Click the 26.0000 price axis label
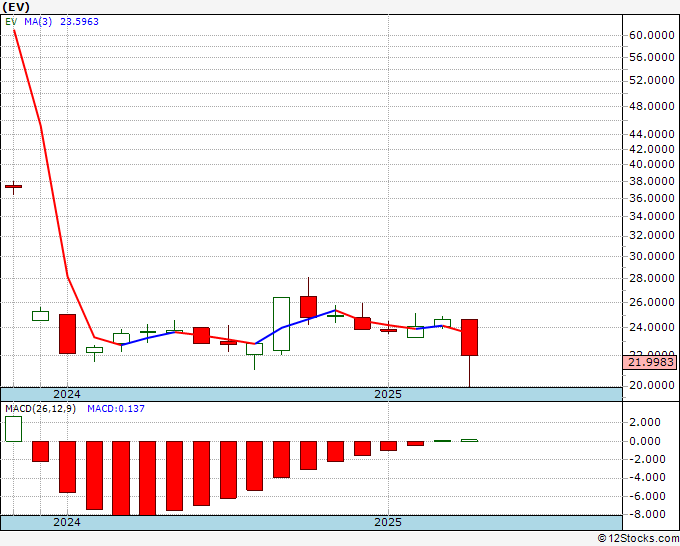 [x=651, y=302]
